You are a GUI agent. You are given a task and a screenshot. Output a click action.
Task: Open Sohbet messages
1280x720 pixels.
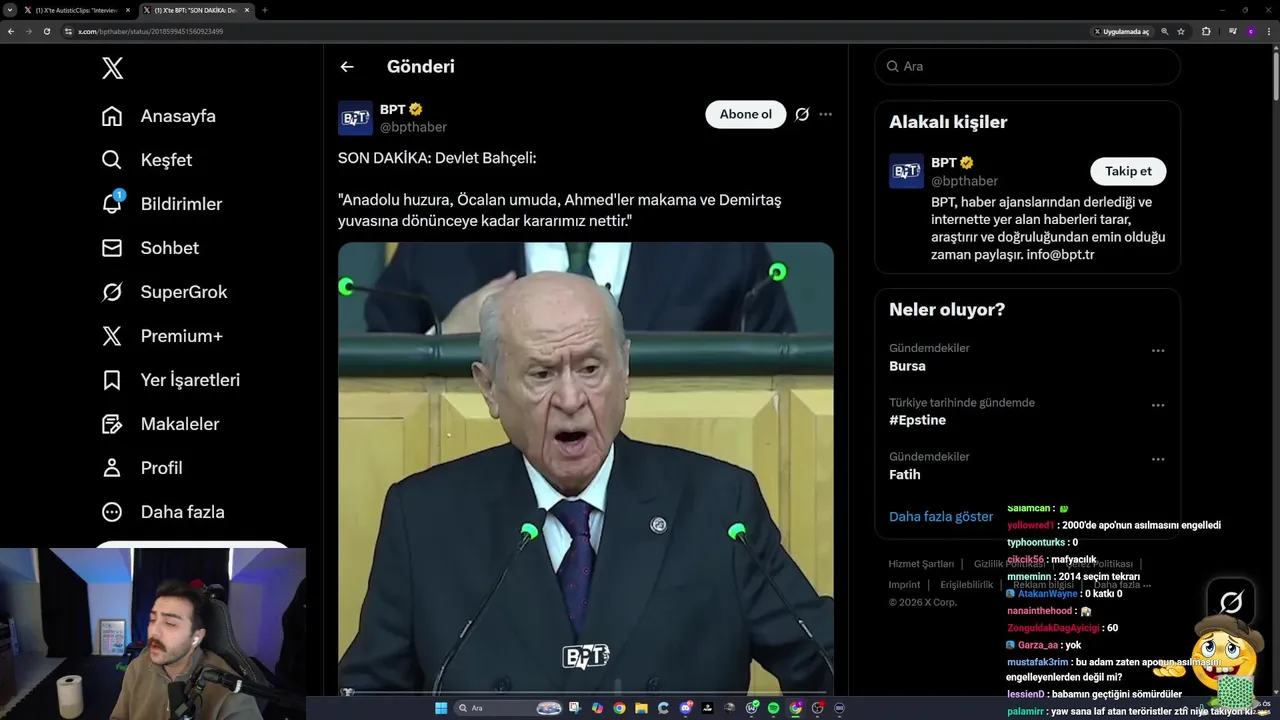(150, 248)
